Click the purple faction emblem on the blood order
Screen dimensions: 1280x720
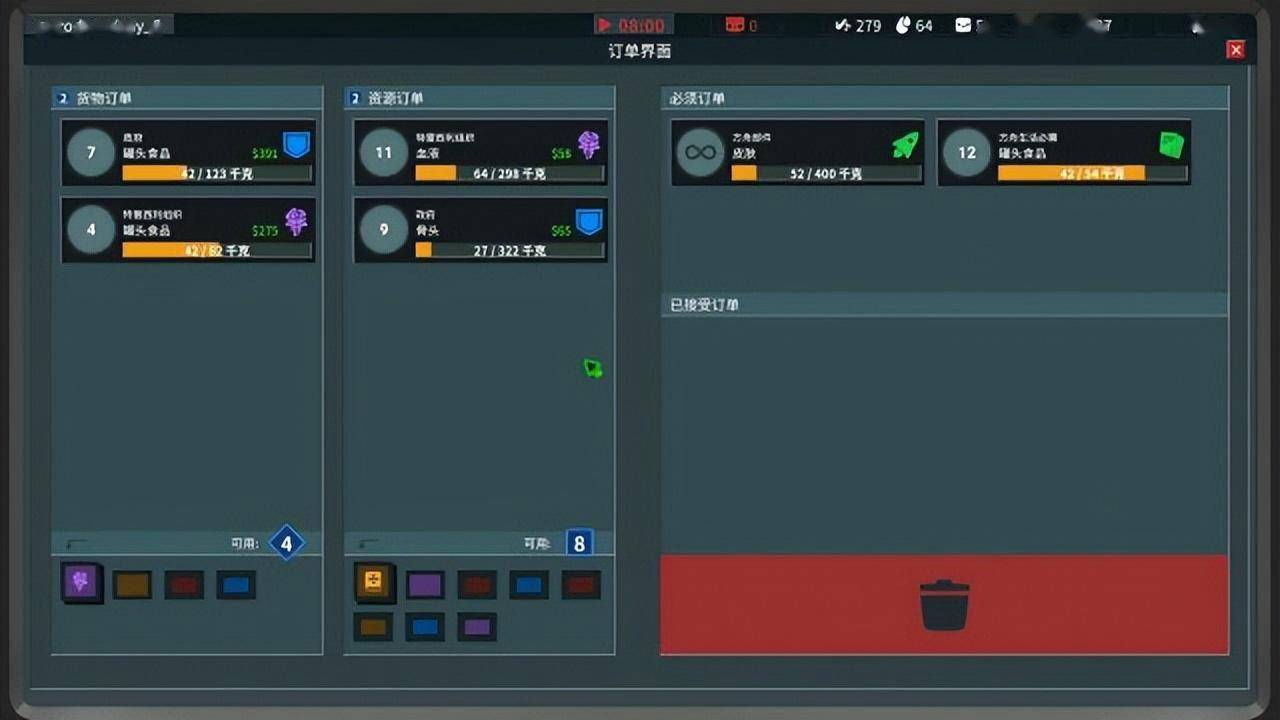pyautogui.click(x=588, y=145)
